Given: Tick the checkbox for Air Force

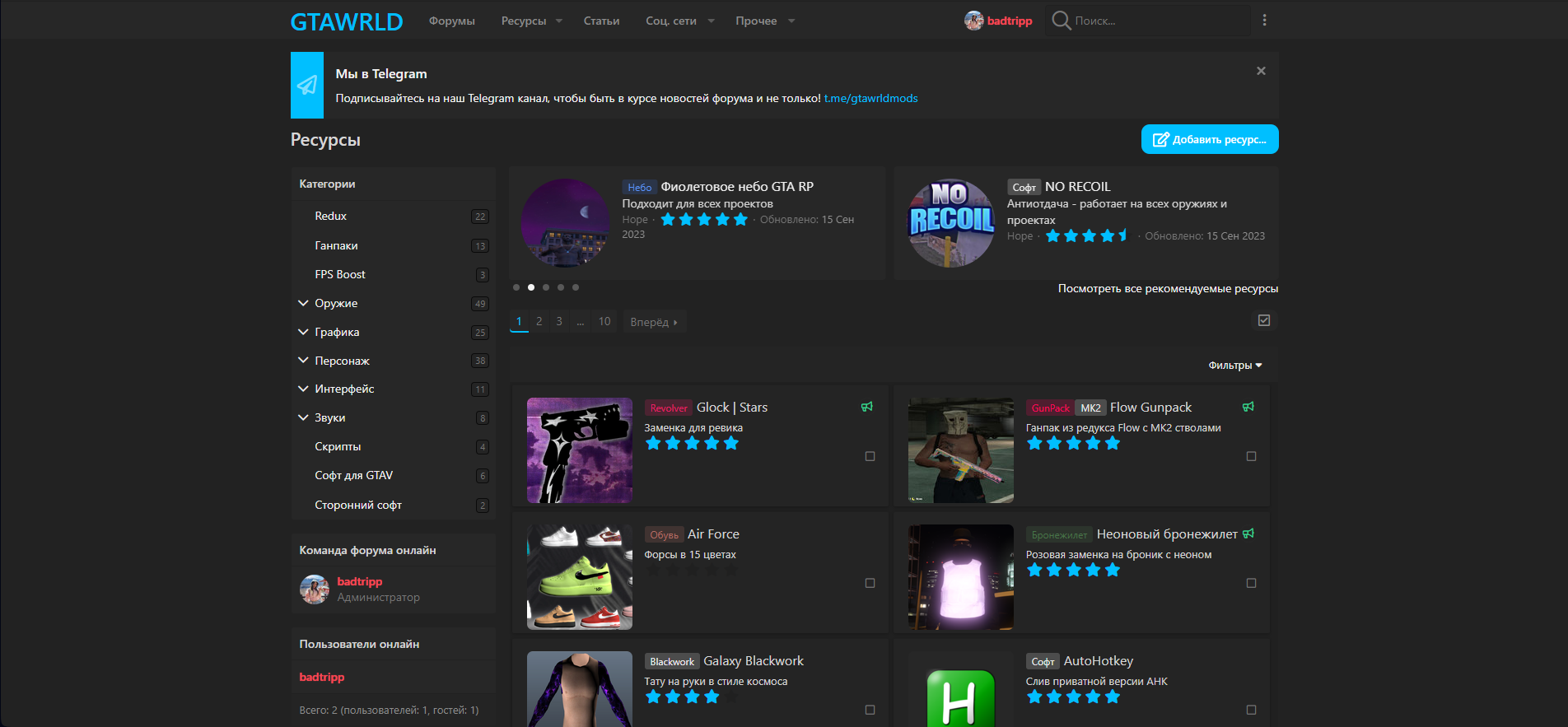Looking at the screenshot, I should coord(870,583).
